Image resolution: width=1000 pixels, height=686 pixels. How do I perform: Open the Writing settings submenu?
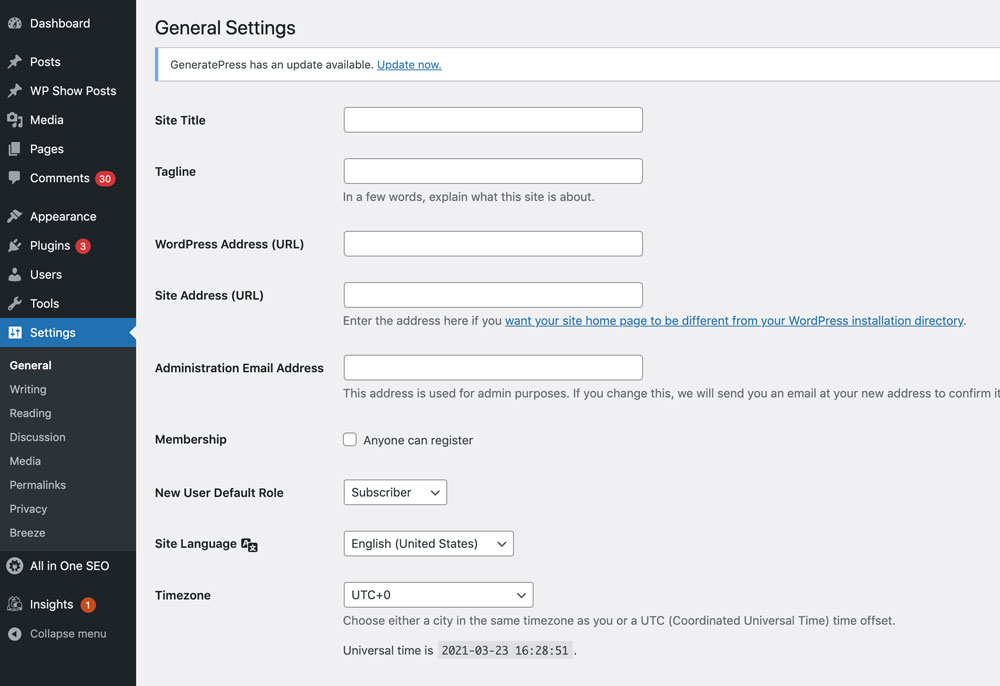(x=28, y=390)
